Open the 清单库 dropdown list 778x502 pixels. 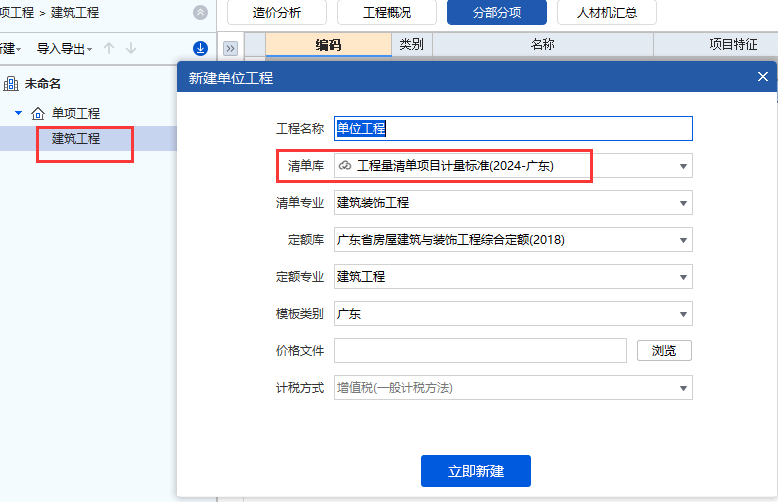click(683, 166)
